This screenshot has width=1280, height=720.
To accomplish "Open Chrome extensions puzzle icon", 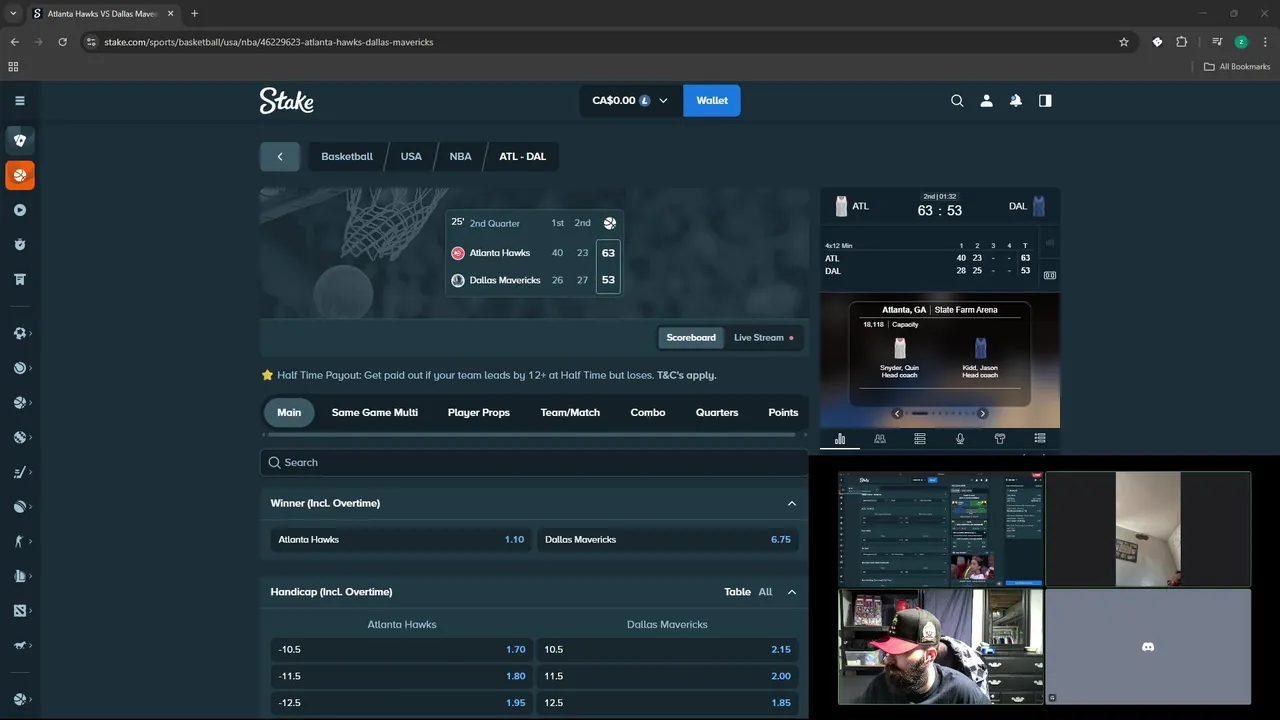I will click(x=1182, y=42).
